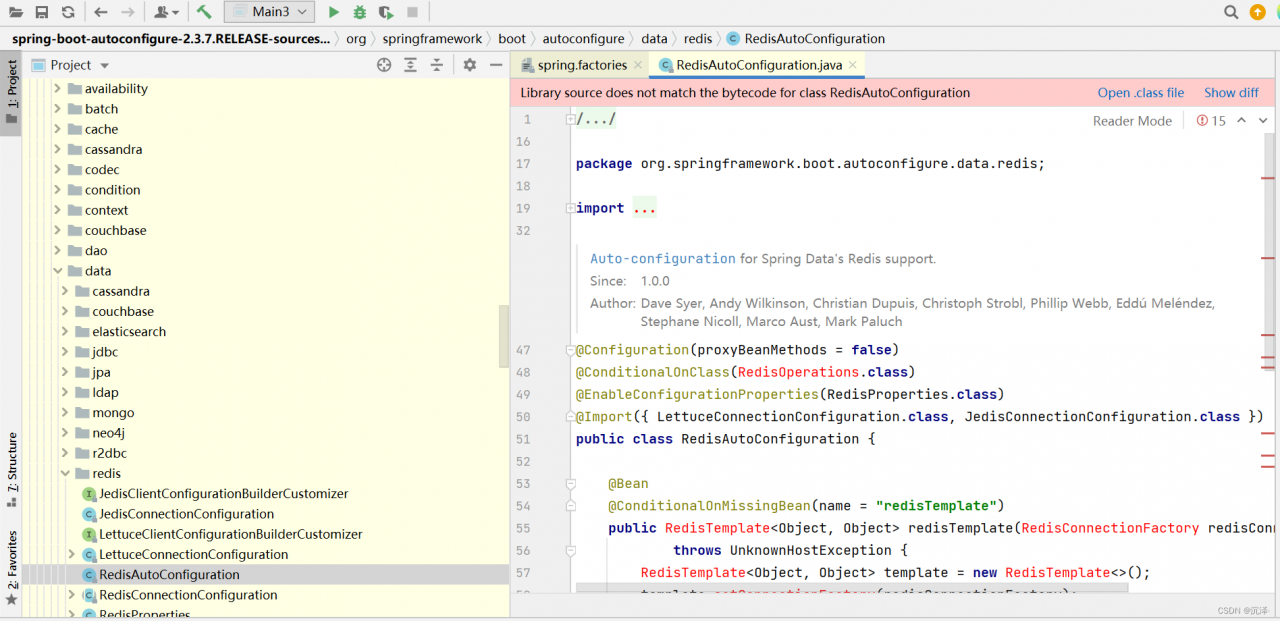This screenshot has width=1280, height=621.
Task: Collapse the redis folder
Action: pos(65,474)
